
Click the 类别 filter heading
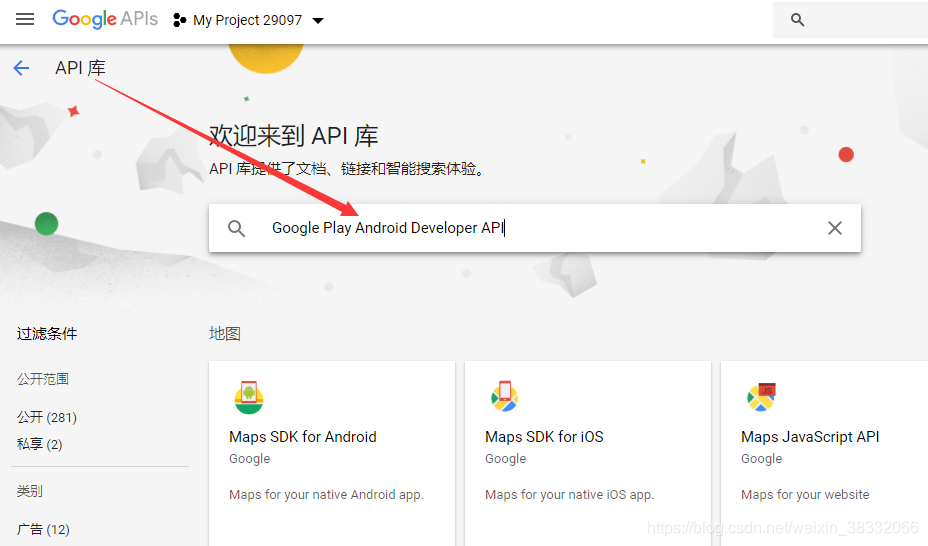click(x=30, y=490)
